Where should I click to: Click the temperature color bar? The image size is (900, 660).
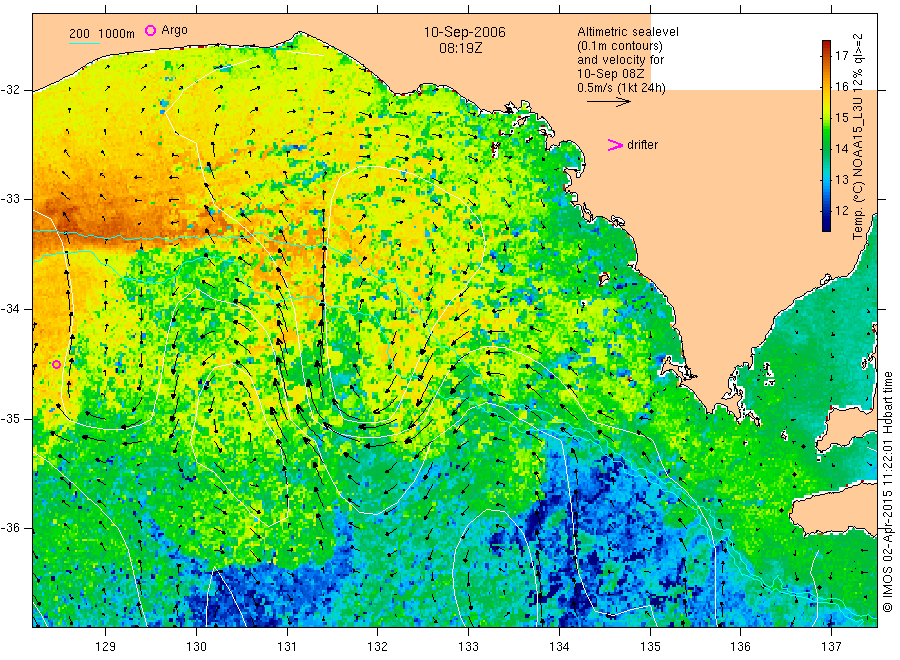coord(826,136)
